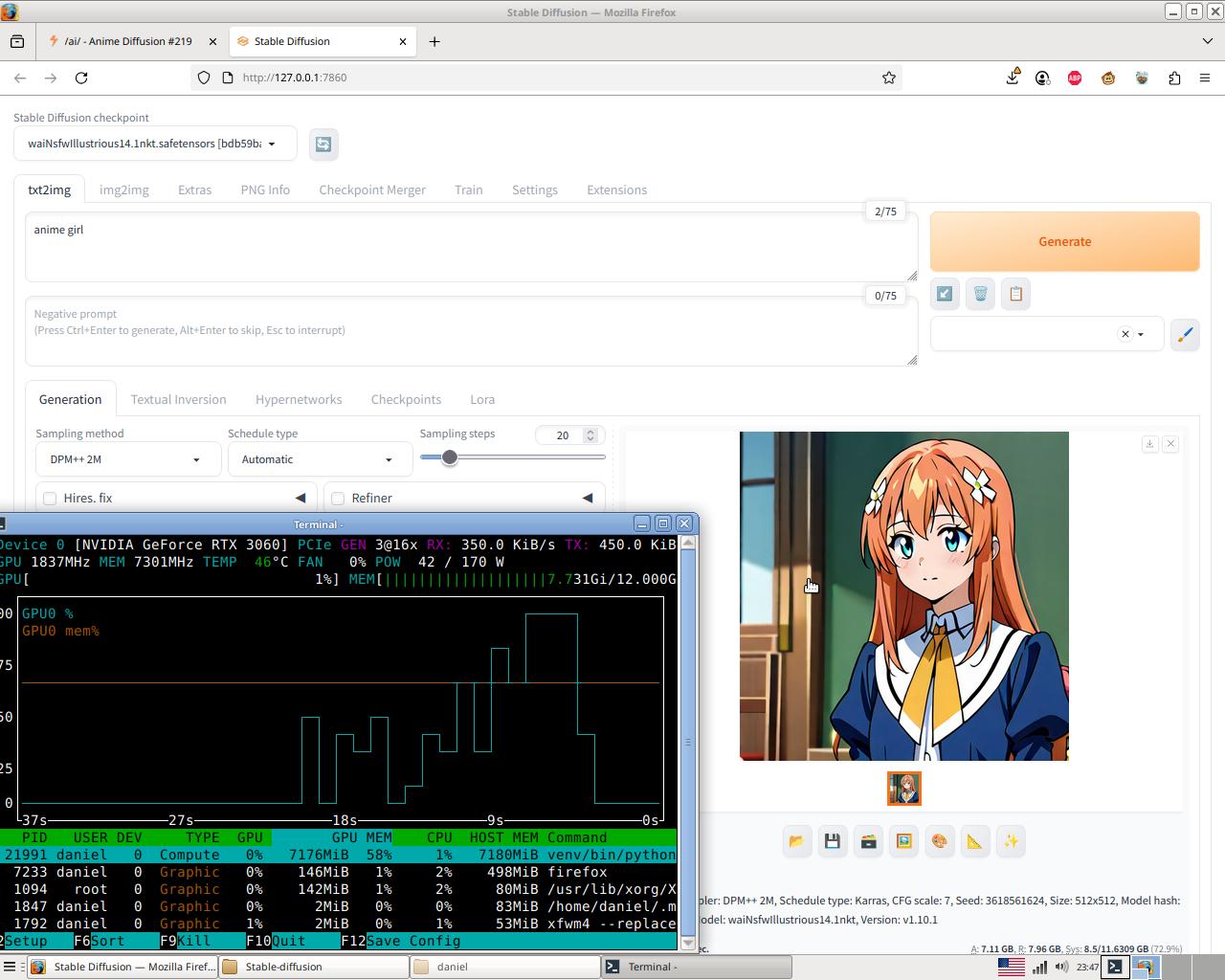The width and height of the screenshot is (1225, 980).
Task: Click the arrow icon to read generation parameters
Action: pos(945,294)
